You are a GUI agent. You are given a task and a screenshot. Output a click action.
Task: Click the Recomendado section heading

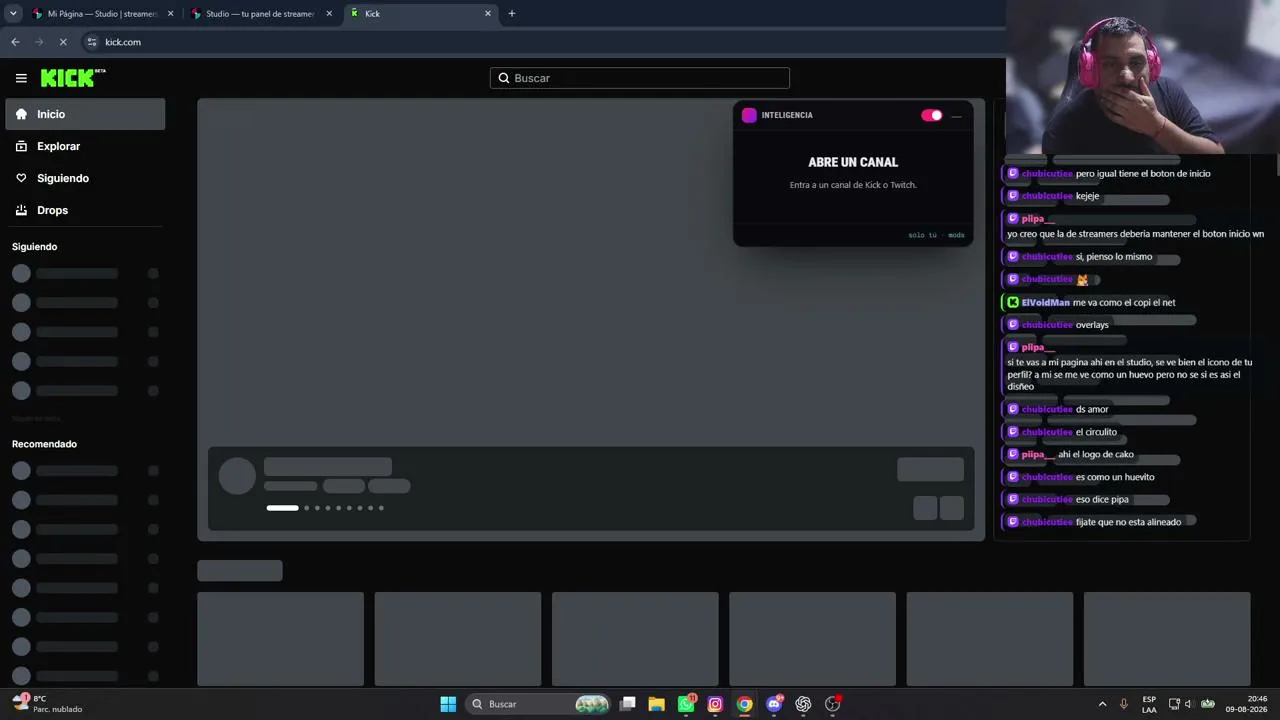coord(44,444)
